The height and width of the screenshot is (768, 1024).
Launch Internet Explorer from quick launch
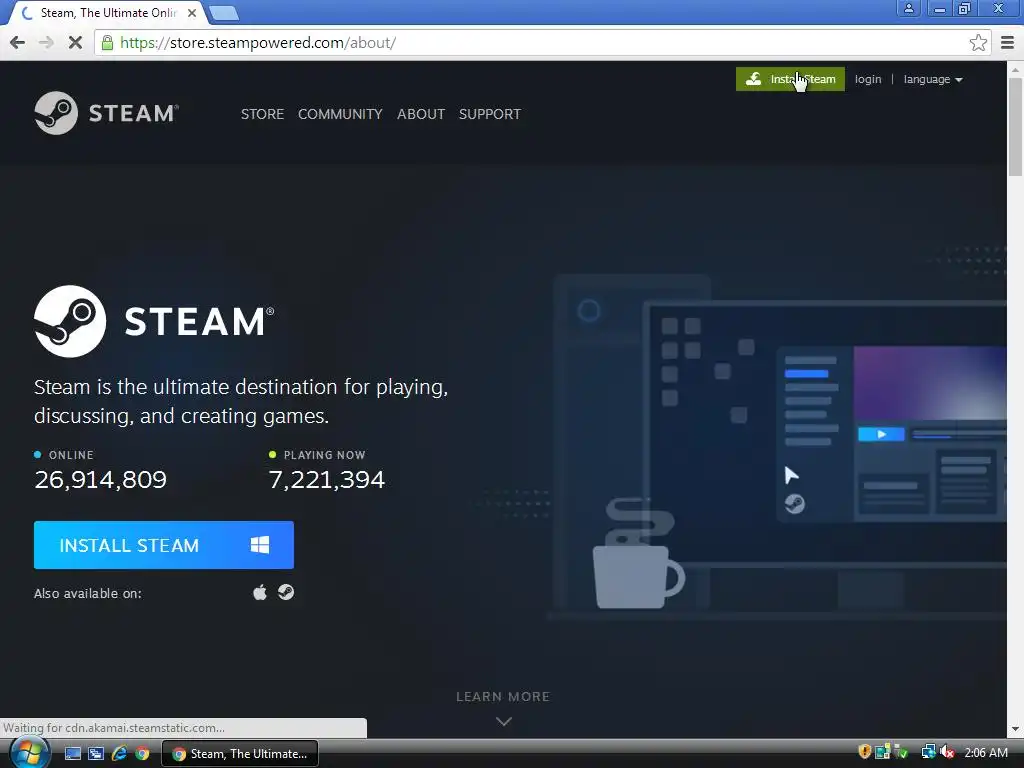119,754
